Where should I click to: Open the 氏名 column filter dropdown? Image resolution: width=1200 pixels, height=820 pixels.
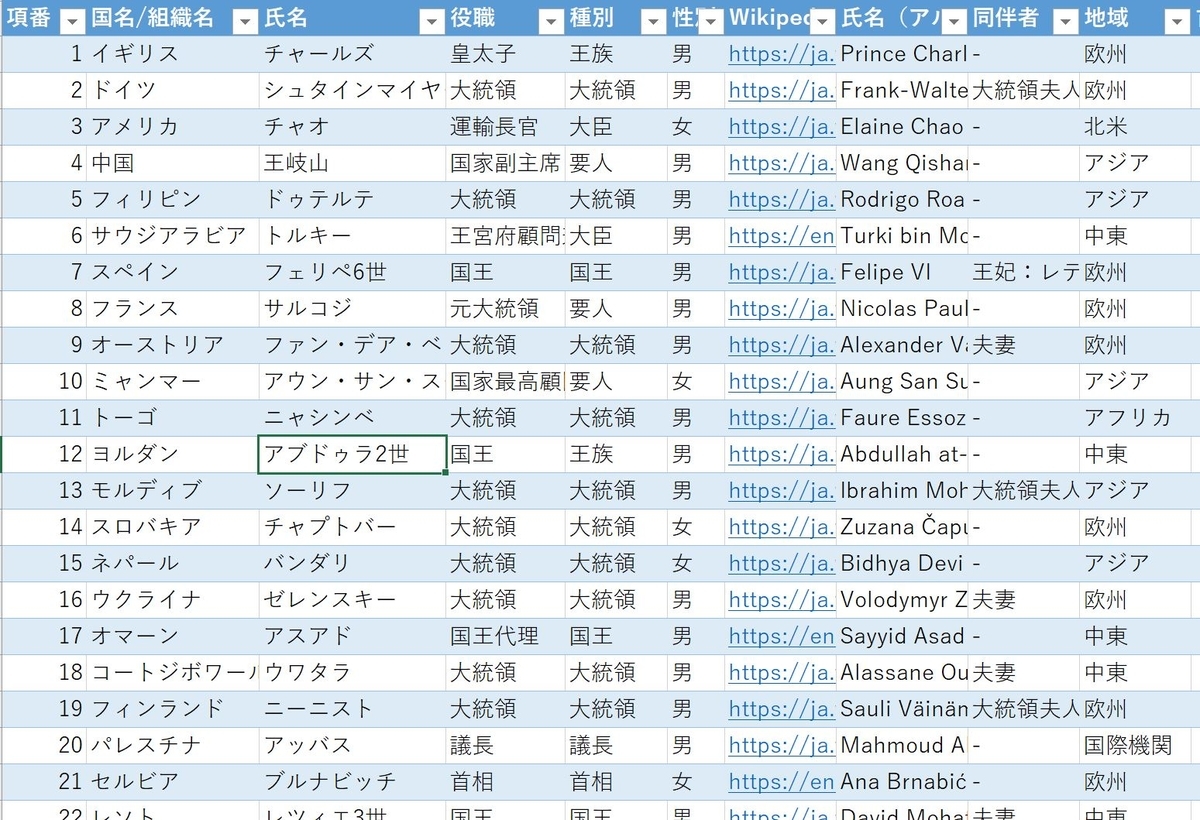pyautogui.click(x=432, y=19)
